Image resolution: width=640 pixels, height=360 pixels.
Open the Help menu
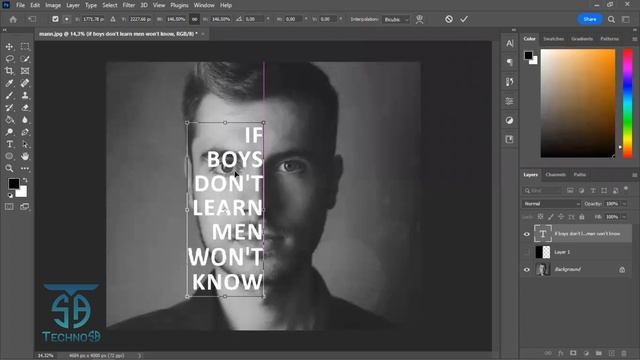pyautogui.click(x=226, y=5)
